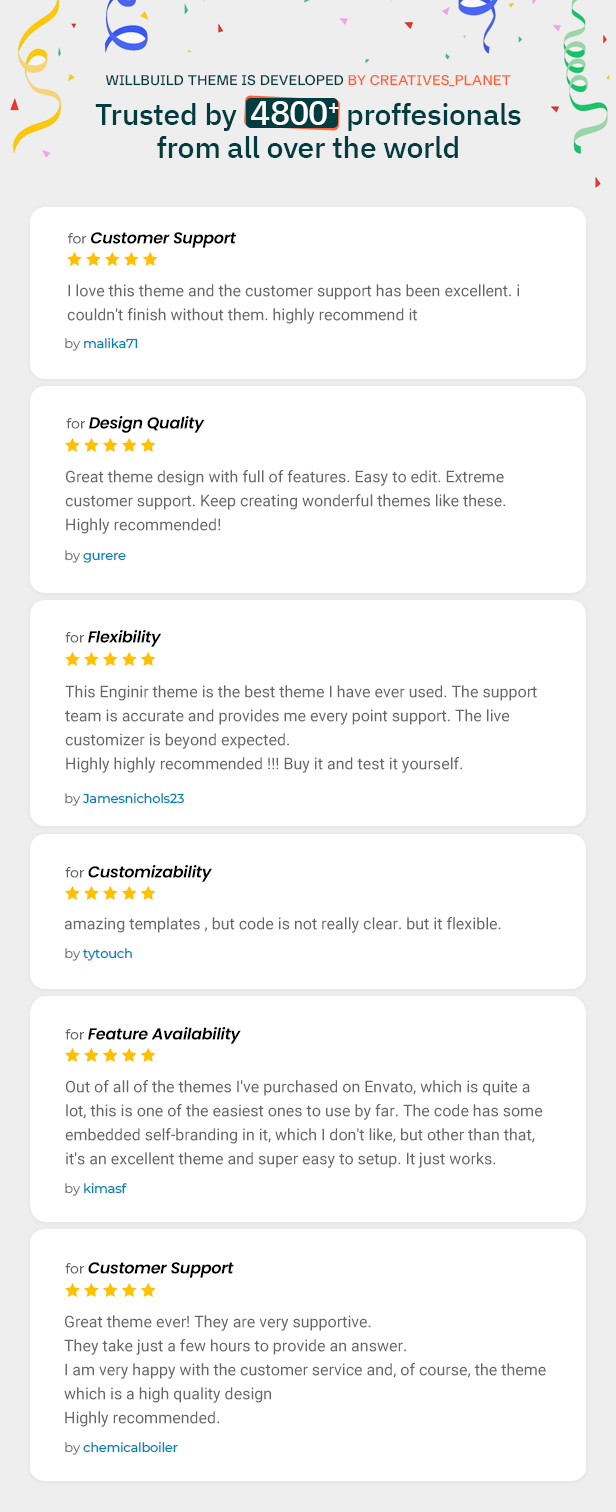The image size is (616, 1512).
Task: Click the Jamesnichols23 username link
Action: point(133,798)
